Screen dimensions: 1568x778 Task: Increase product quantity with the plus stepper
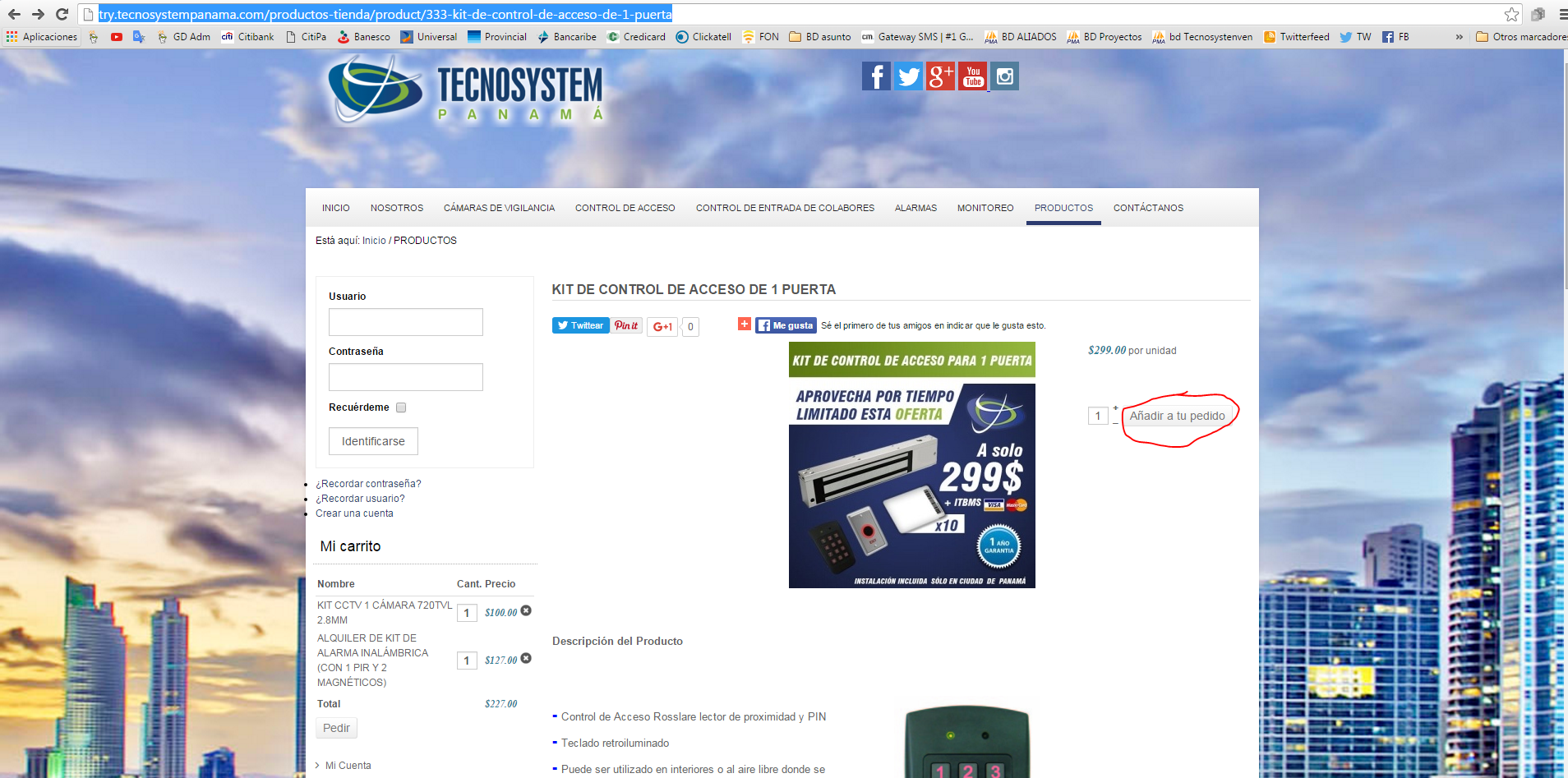tap(1115, 408)
